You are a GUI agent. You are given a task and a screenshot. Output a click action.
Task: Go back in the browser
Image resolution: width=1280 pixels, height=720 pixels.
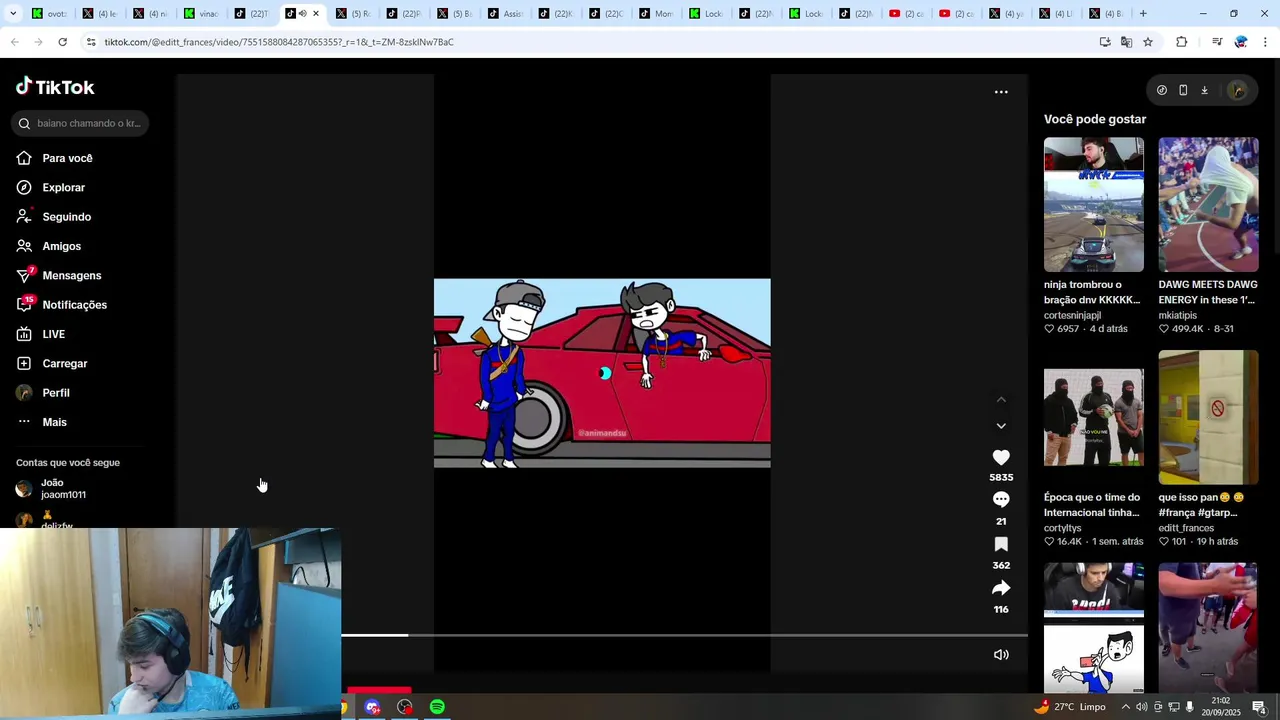click(x=14, y=42)
